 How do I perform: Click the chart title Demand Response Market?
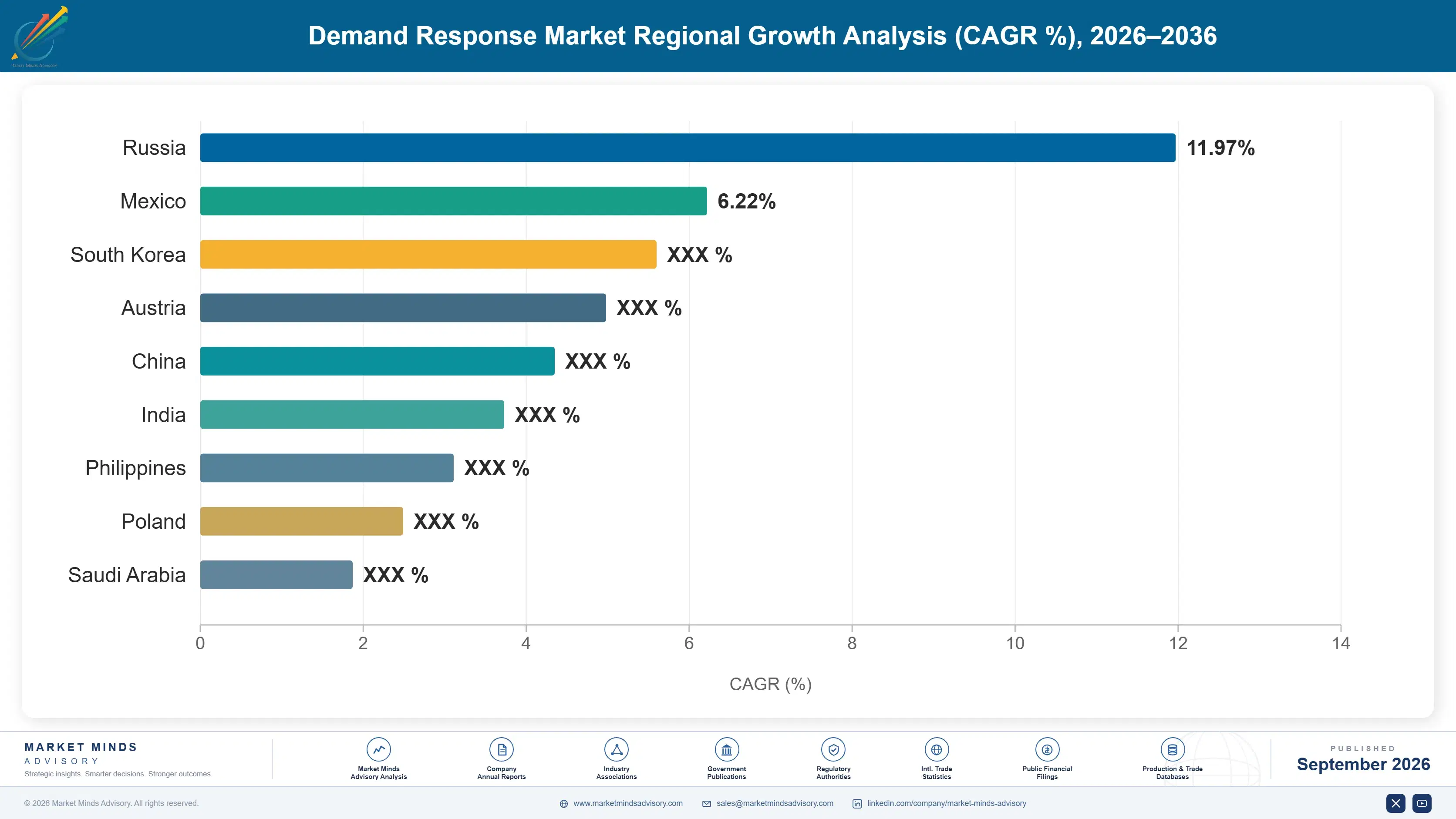point(762,36)
